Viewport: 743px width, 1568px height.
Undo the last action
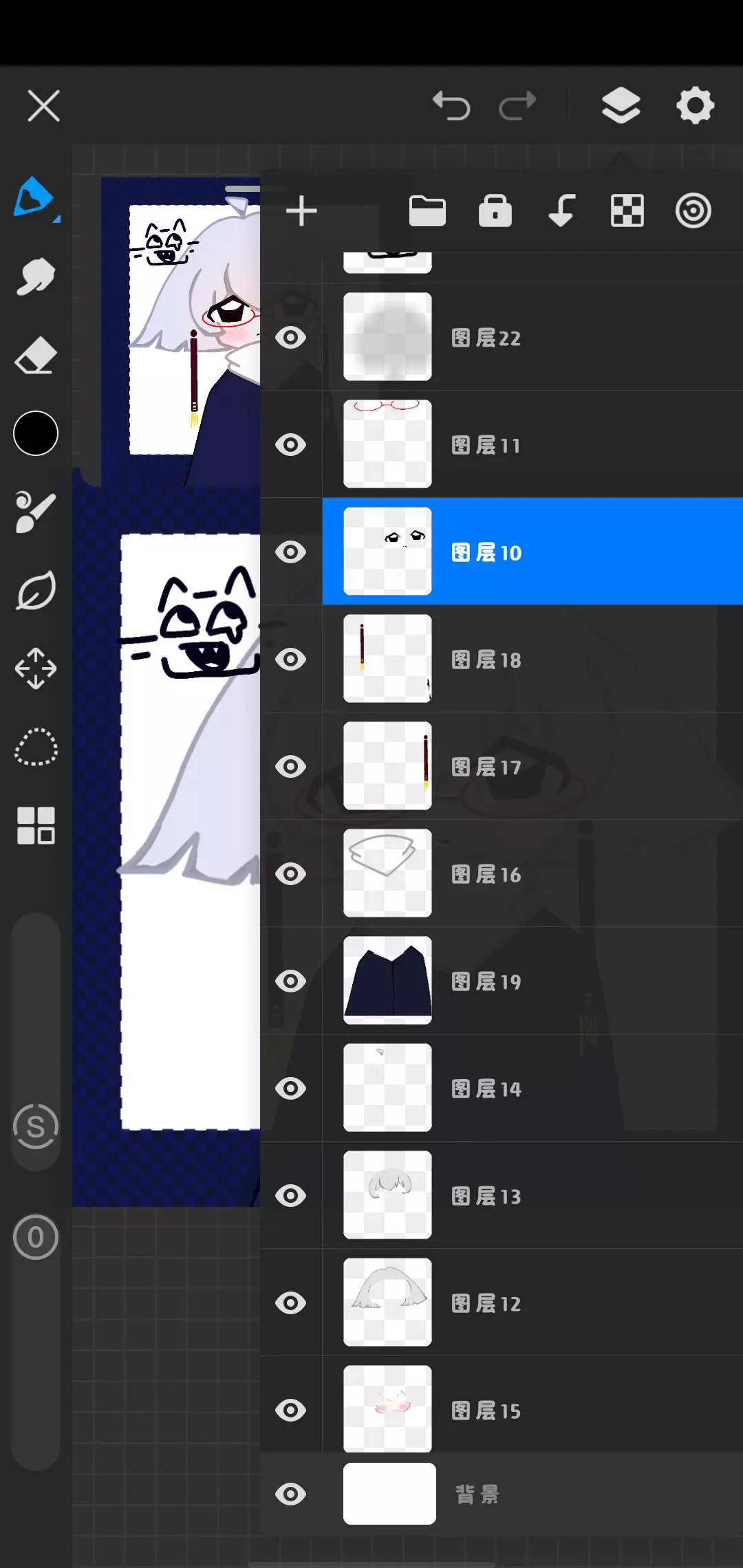click(x=451, y=106)
